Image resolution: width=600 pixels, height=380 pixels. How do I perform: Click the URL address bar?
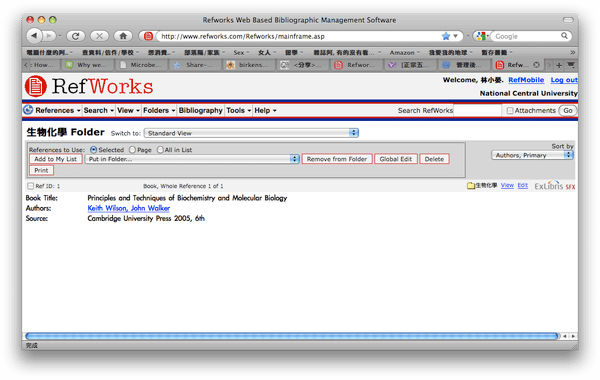[298, 36]
